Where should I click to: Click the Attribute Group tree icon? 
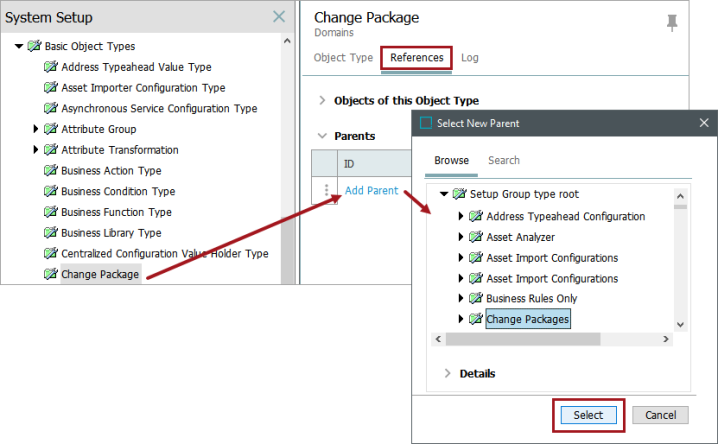click(50, 129)
